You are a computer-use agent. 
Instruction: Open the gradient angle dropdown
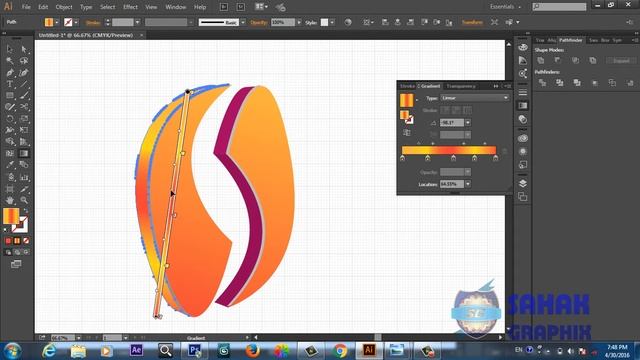(x=468, y=122)
